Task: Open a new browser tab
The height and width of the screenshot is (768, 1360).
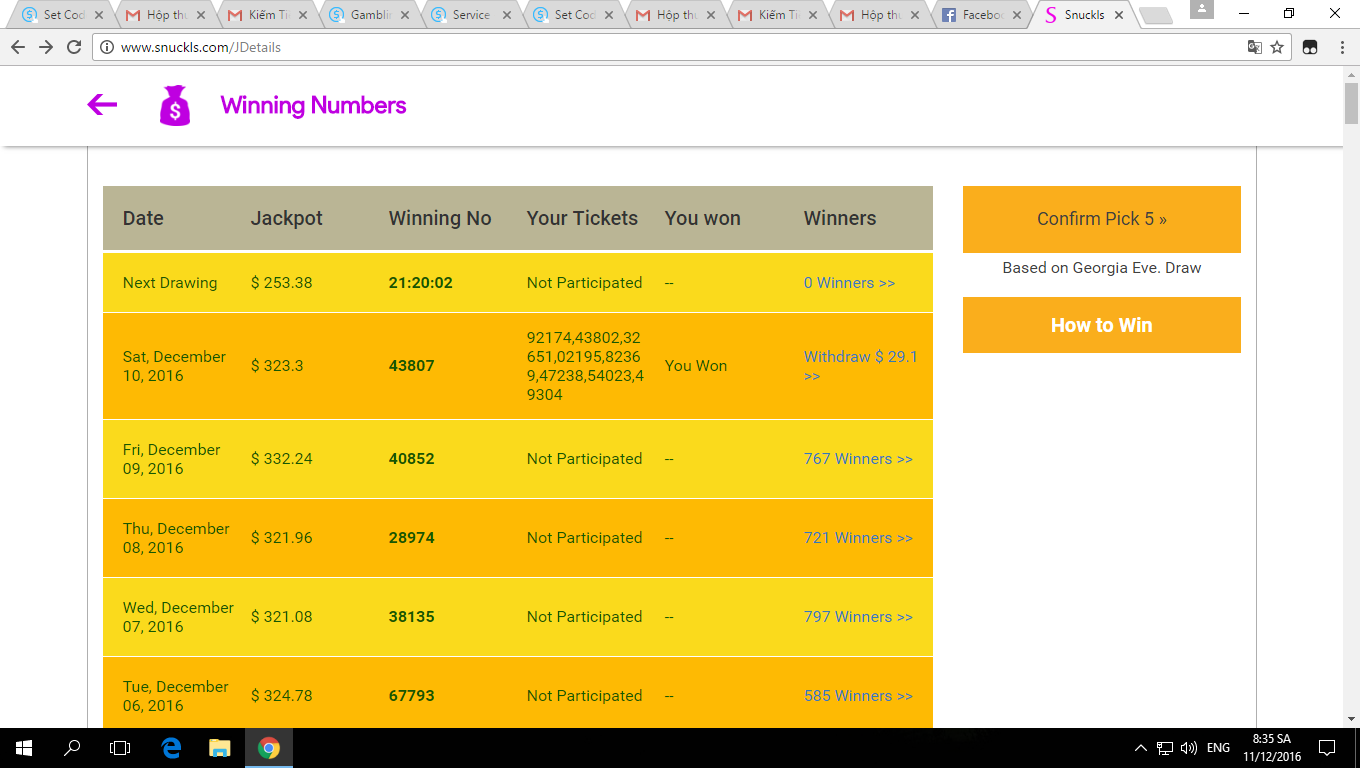Action: 1155,16
